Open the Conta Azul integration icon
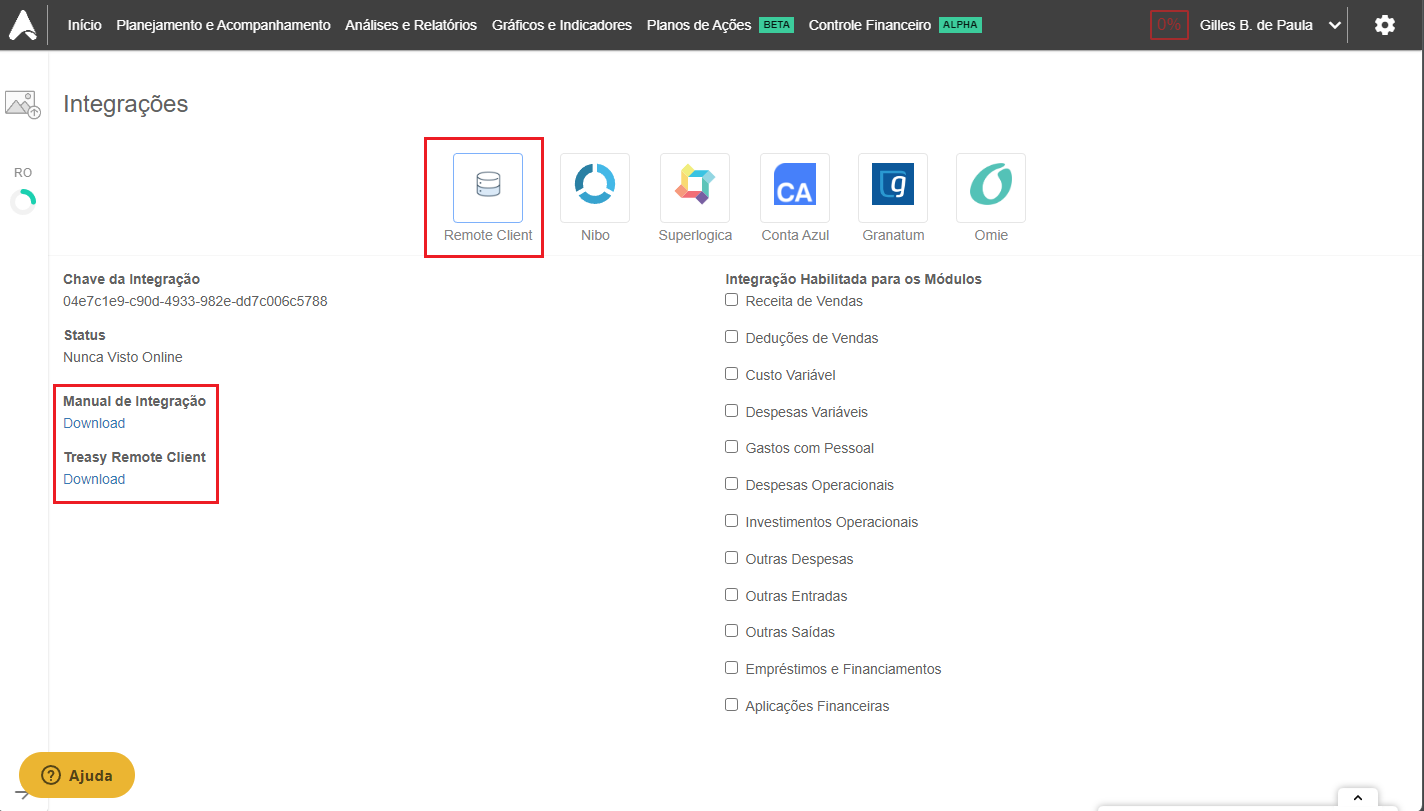 [795, 188]
